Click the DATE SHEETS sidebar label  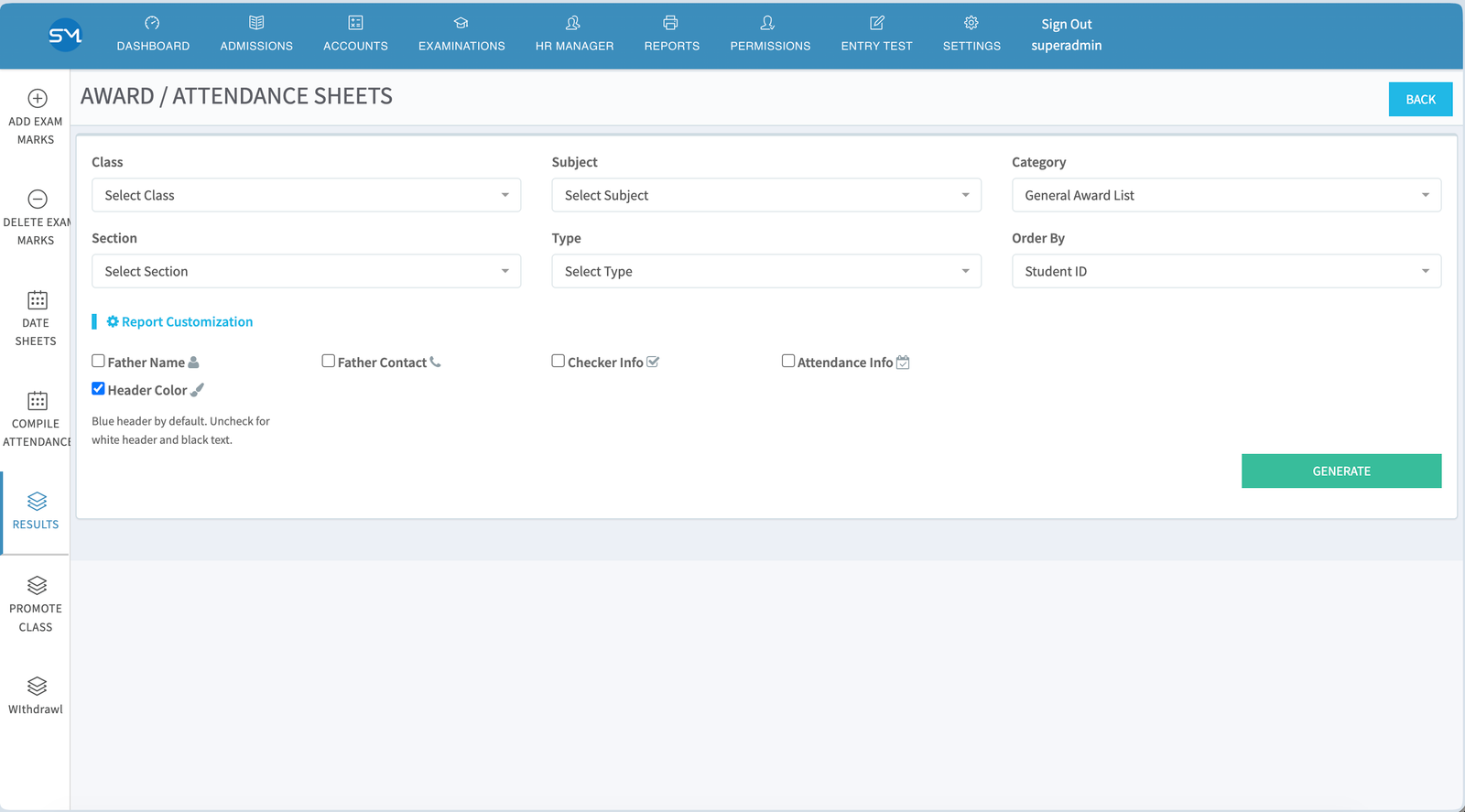(36, 332)
